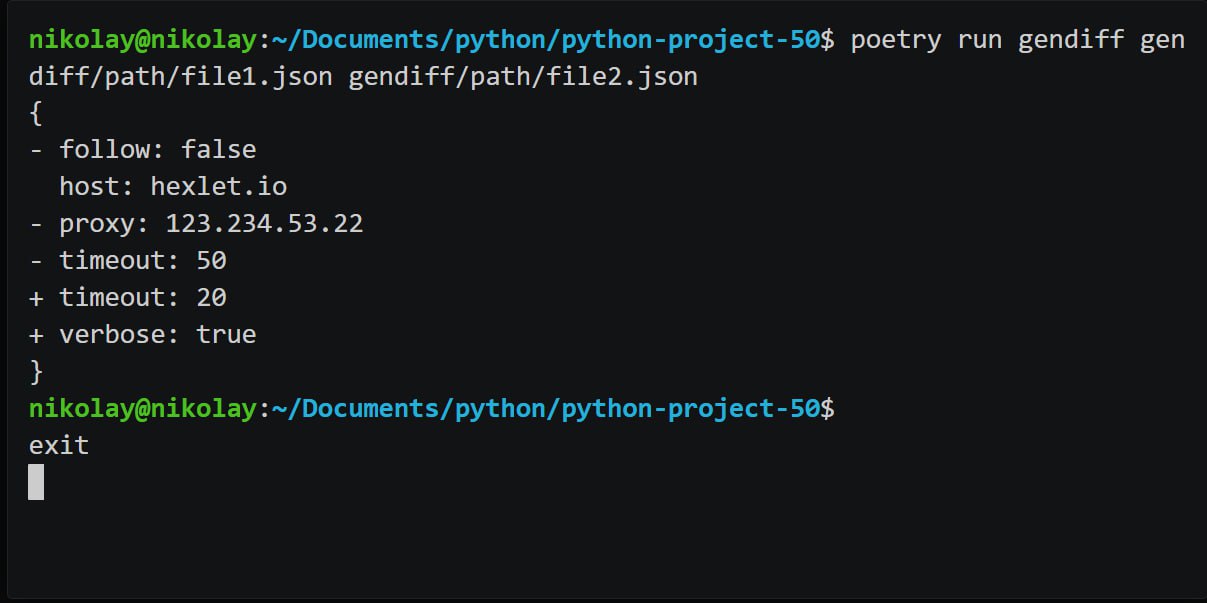This screenshot has width=1207, height=603.
Task: Click the '+ timeout: 20' line
Action: click(x=128, y=298)
